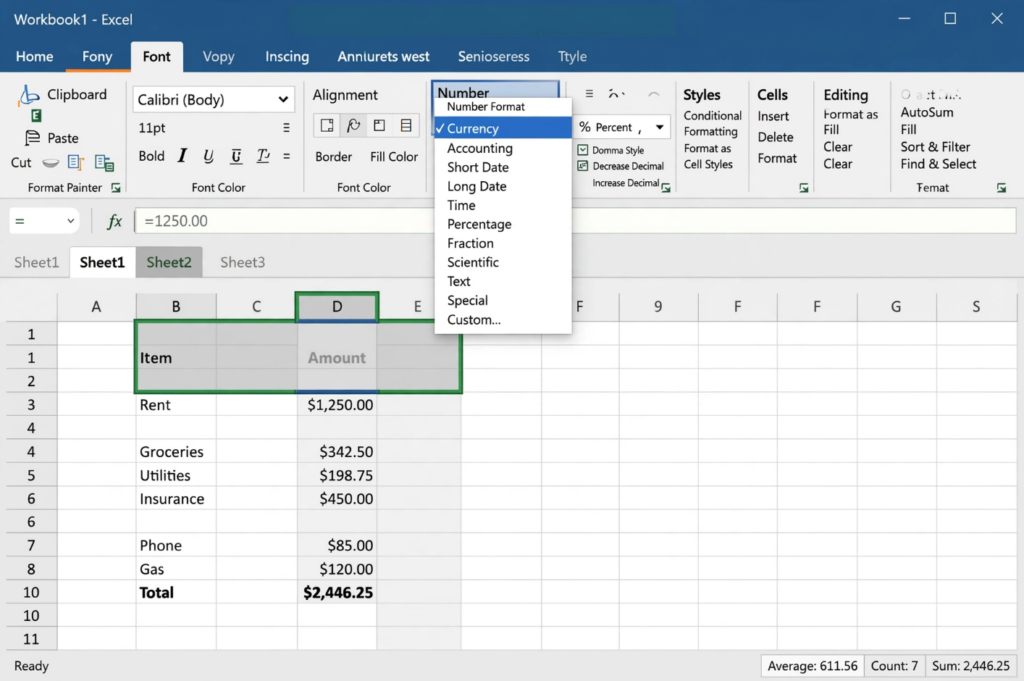Click the bowl-shaped icon beside Cut

[50, 163]
